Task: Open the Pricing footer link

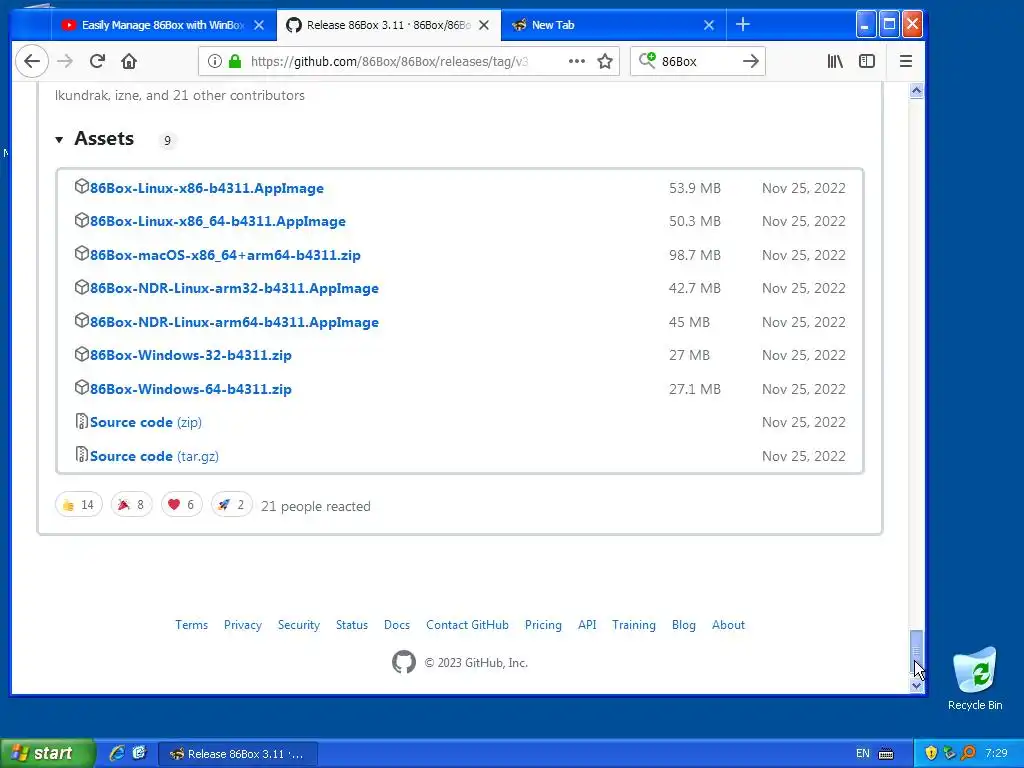Action: point(543,625)
